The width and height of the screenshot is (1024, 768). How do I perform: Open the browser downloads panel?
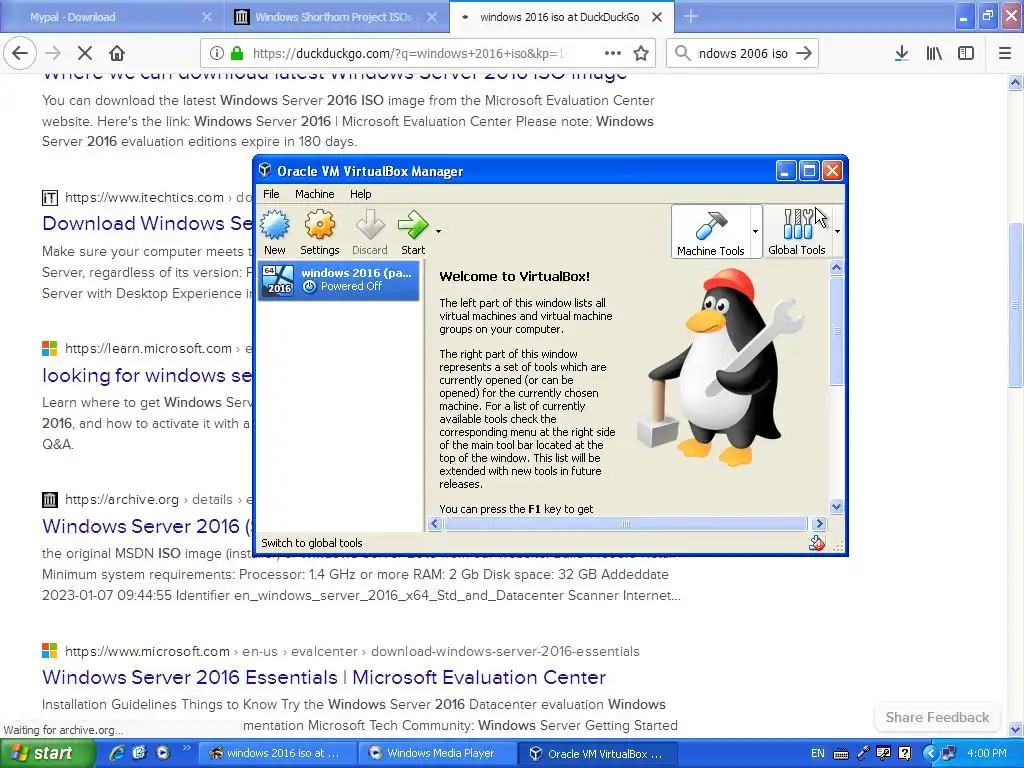pyautogui.click(x=901, y=53)
